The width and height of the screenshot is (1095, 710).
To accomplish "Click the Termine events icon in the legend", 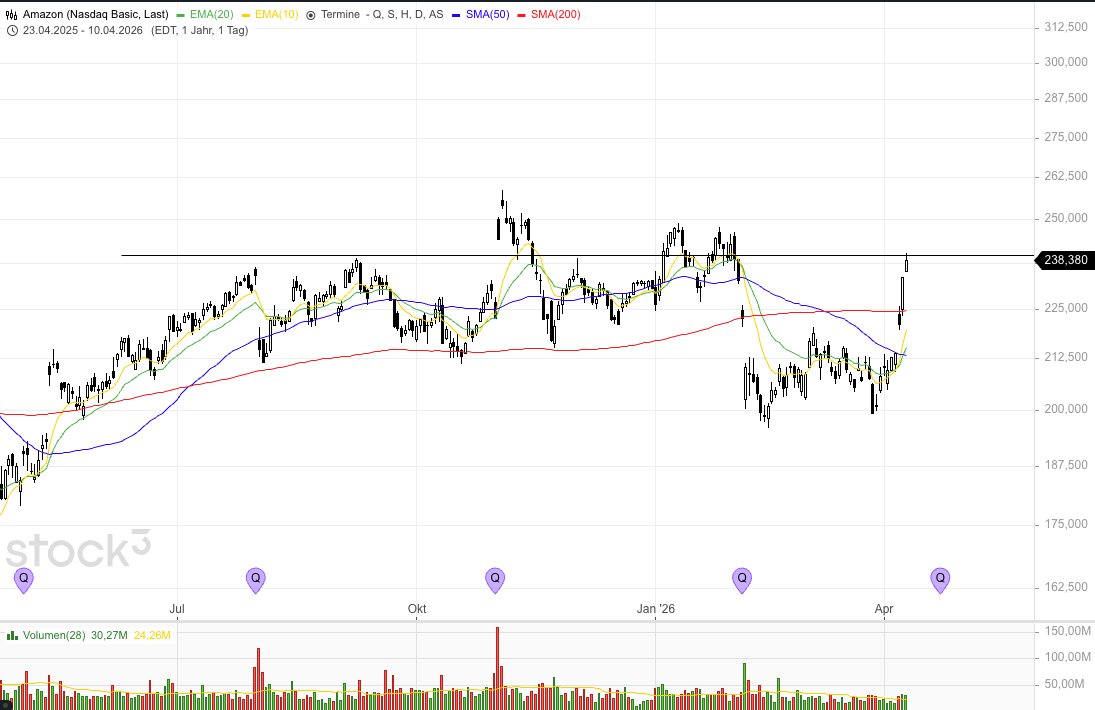I will [311, 15].
